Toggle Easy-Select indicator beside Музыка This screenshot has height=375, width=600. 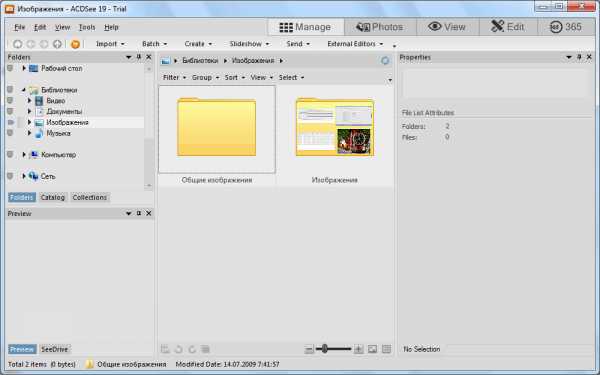(x=10, y=133)
